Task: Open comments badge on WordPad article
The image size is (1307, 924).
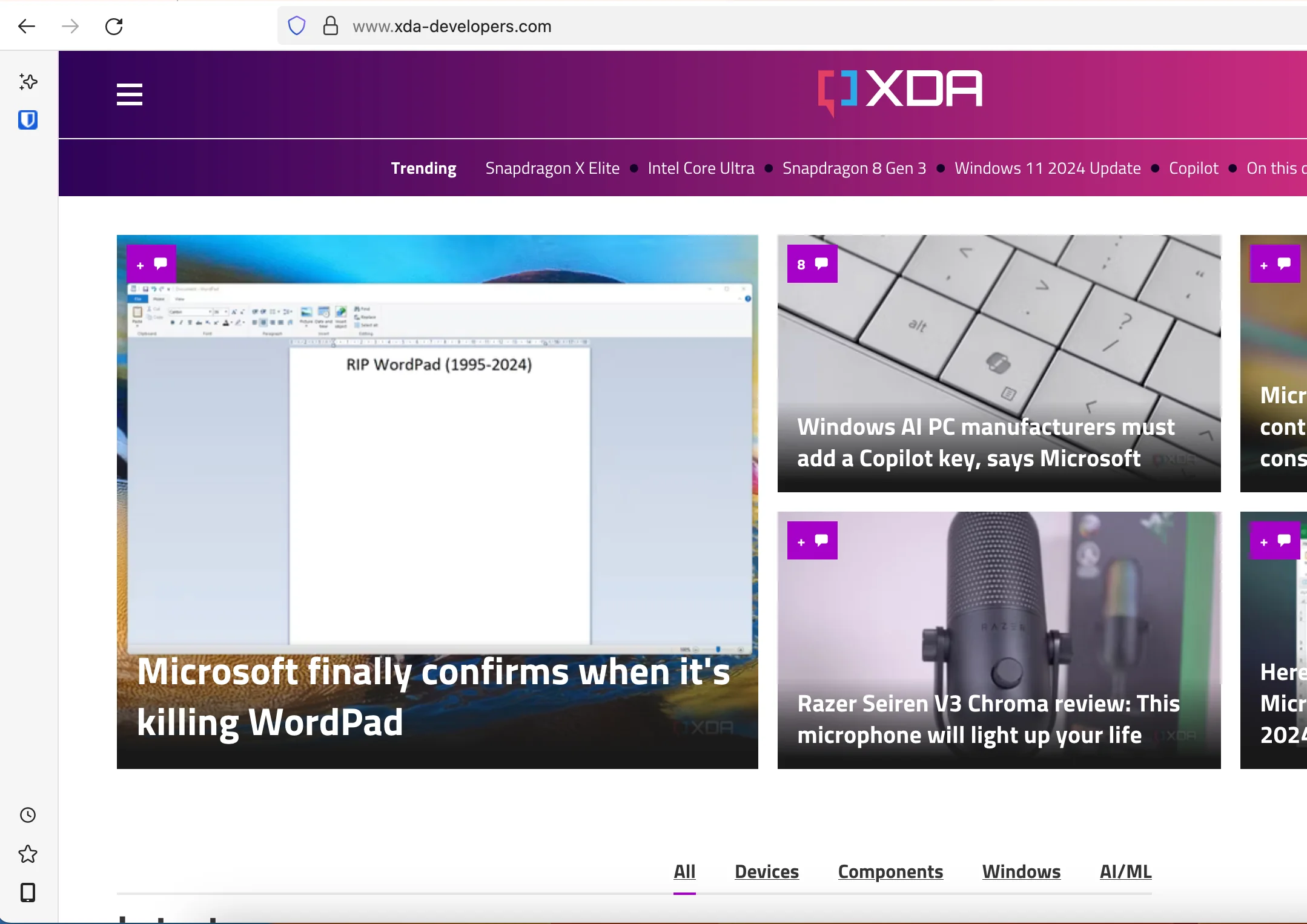Action: (151, 264)
